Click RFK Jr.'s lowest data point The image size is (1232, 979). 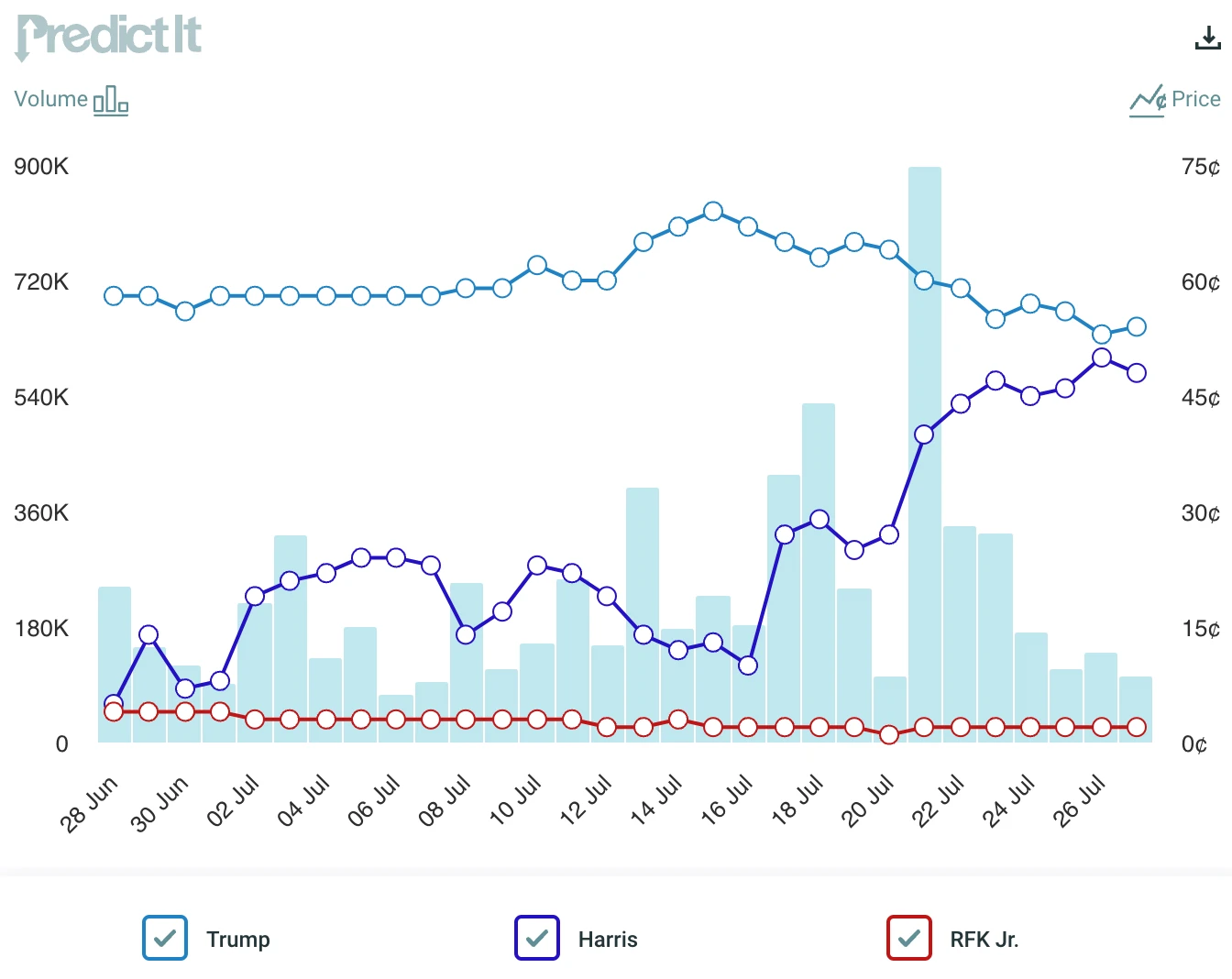889,734
